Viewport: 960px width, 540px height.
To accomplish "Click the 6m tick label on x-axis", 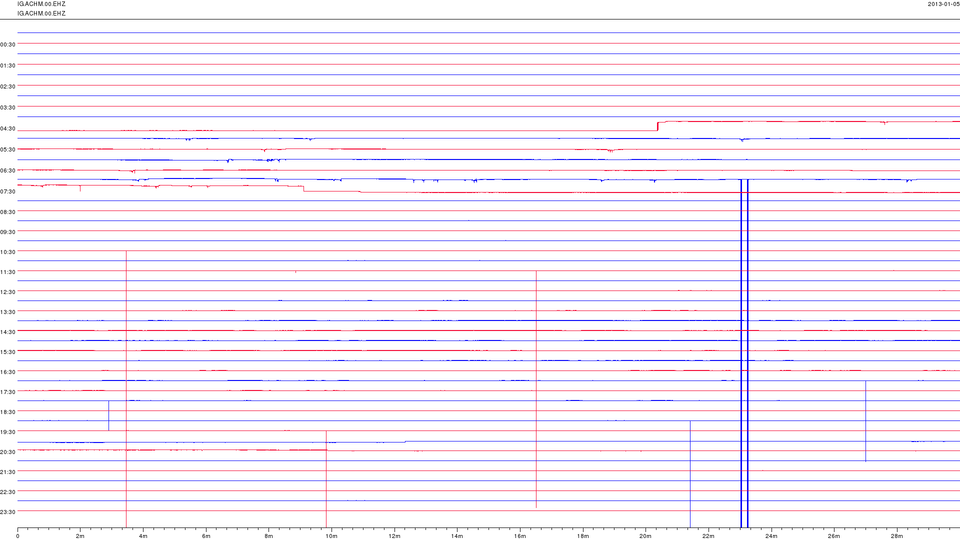I will [206, 536].
